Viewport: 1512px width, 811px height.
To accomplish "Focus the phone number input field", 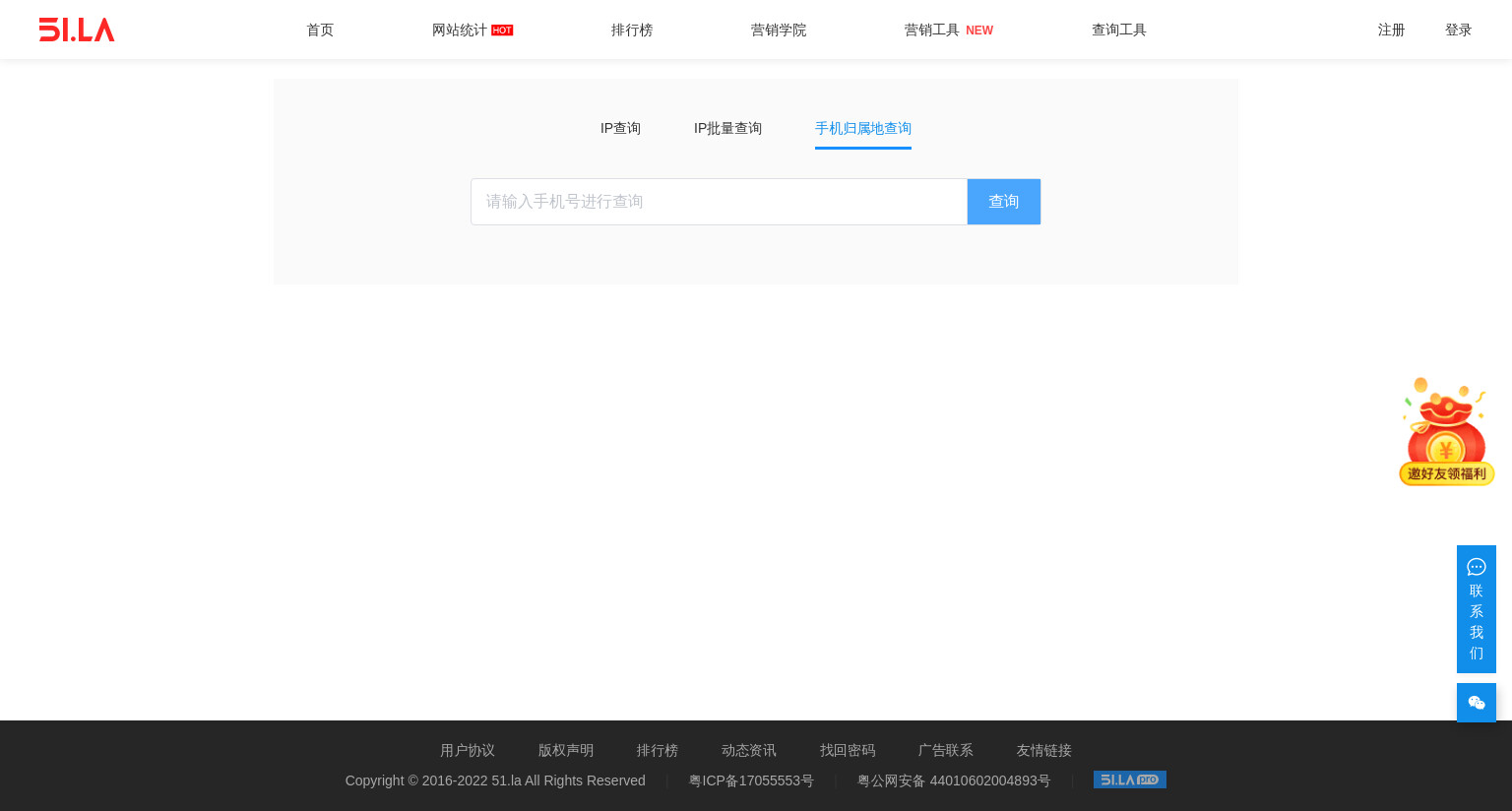I will point(720,202).
